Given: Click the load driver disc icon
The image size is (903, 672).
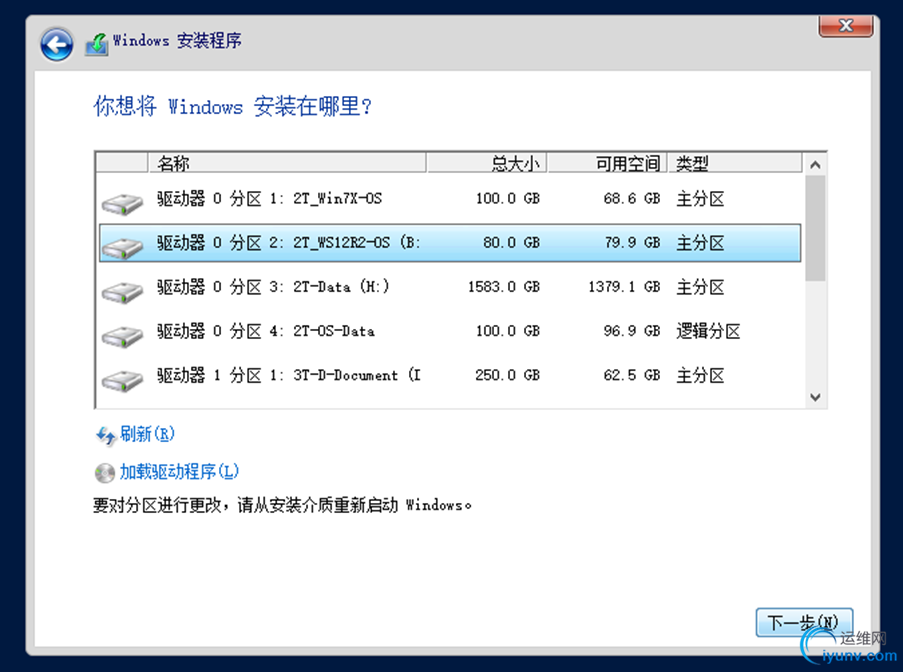Looking at the screenshot, I should [x=105, y=473].
